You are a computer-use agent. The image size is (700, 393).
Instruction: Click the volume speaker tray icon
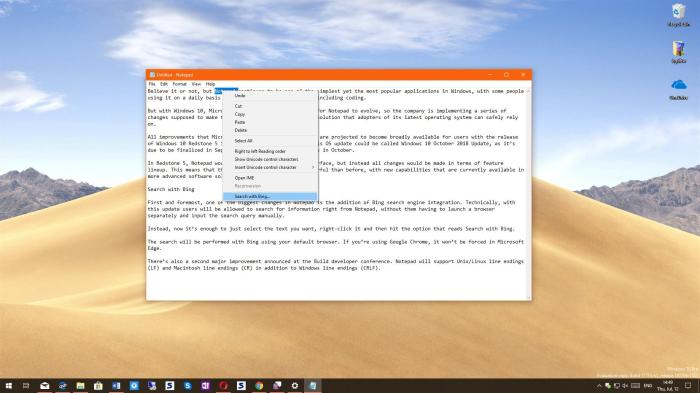tap(625, 386)
